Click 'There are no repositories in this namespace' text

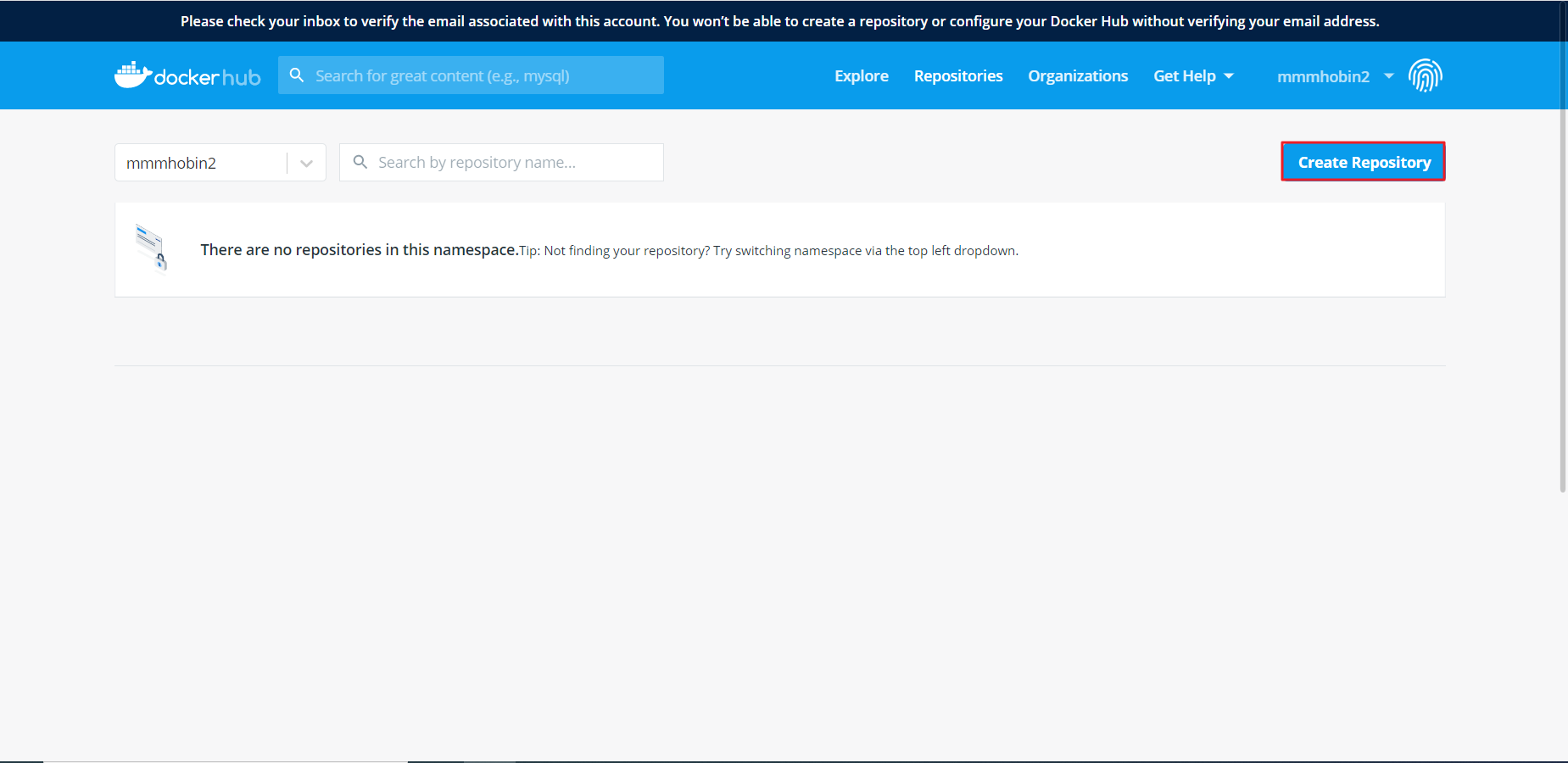point(360,249)
